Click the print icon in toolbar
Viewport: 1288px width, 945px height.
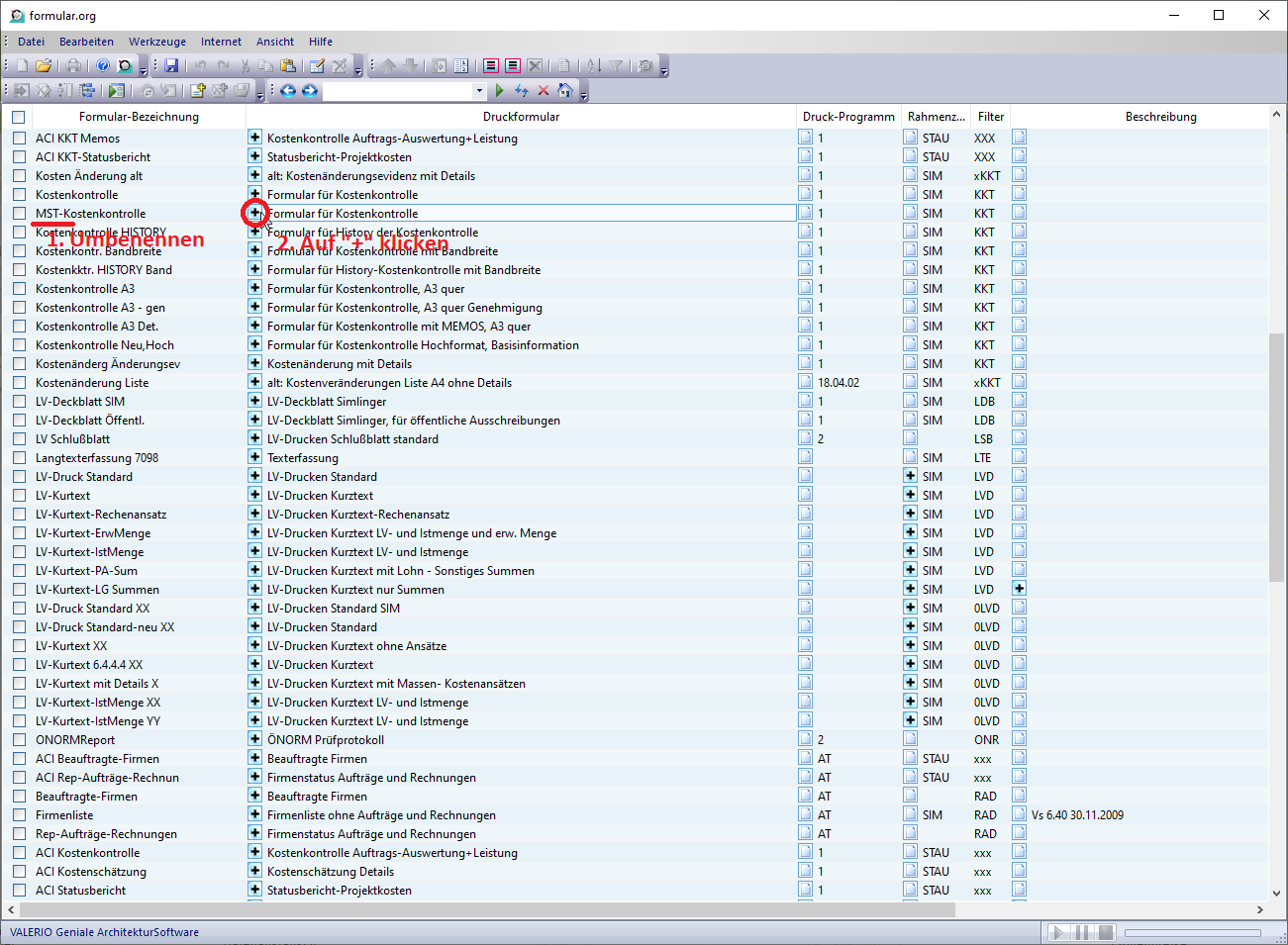[x=73, y=66]
